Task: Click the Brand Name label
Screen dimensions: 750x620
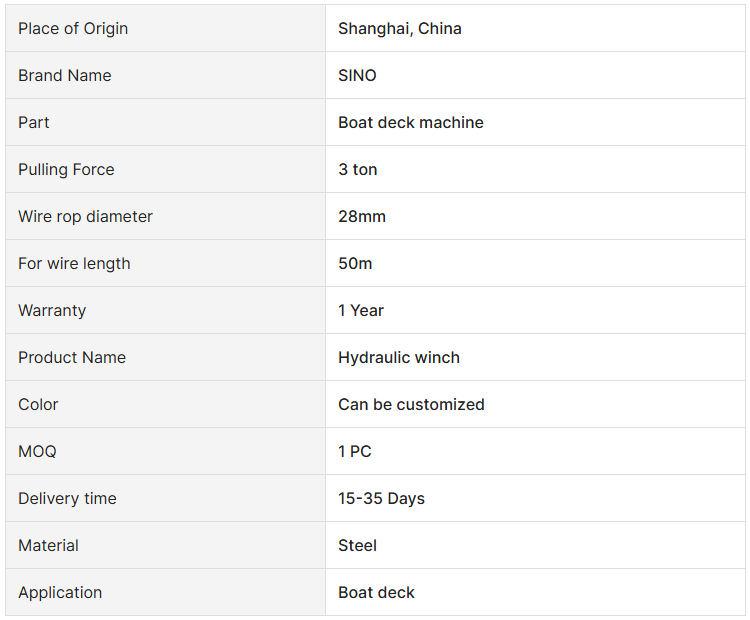Action: (x=65, y=75)
